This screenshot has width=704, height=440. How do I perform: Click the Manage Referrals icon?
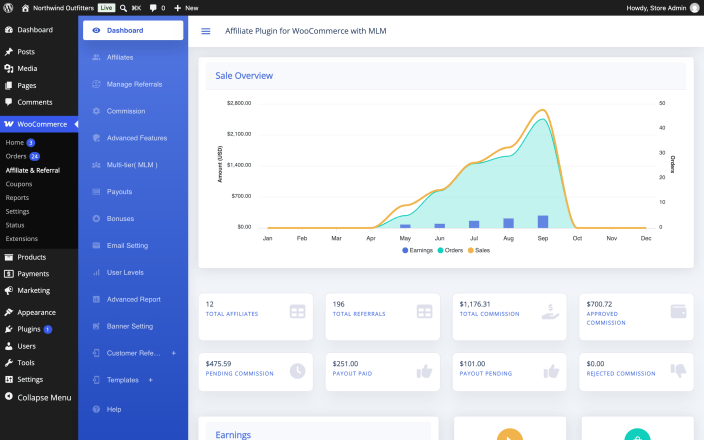coord(96,84)
